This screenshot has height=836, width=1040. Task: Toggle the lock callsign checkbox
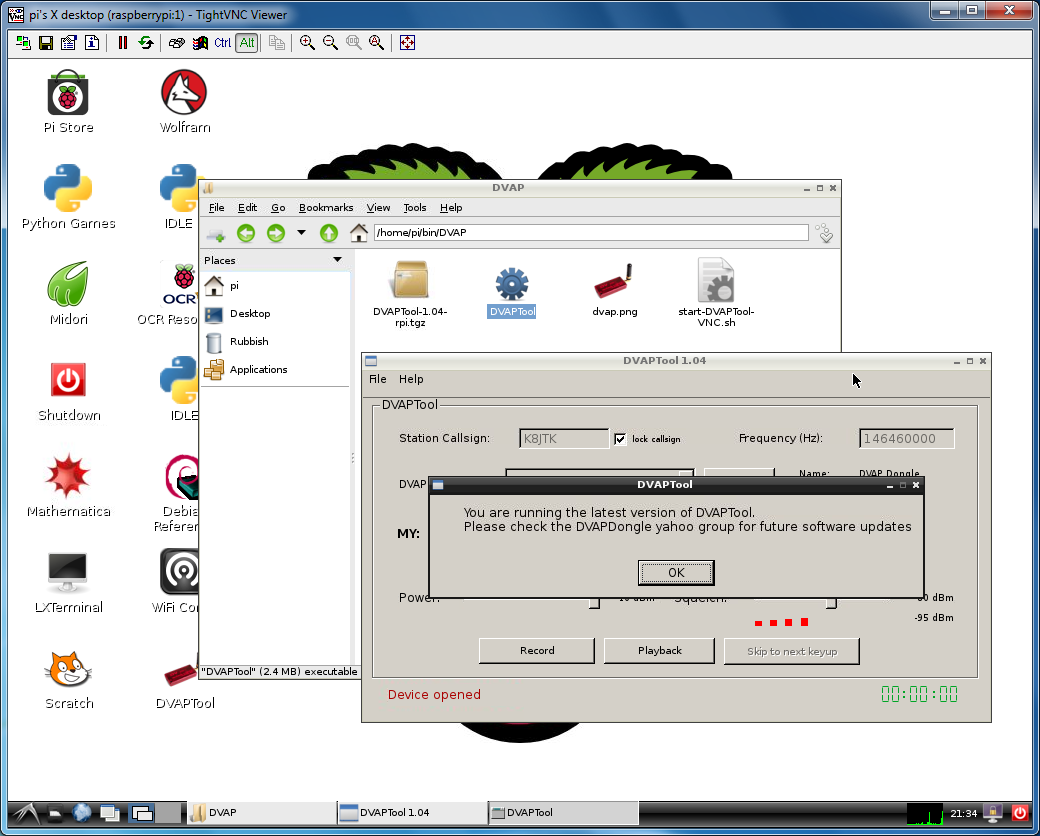[x=620, y=439]
